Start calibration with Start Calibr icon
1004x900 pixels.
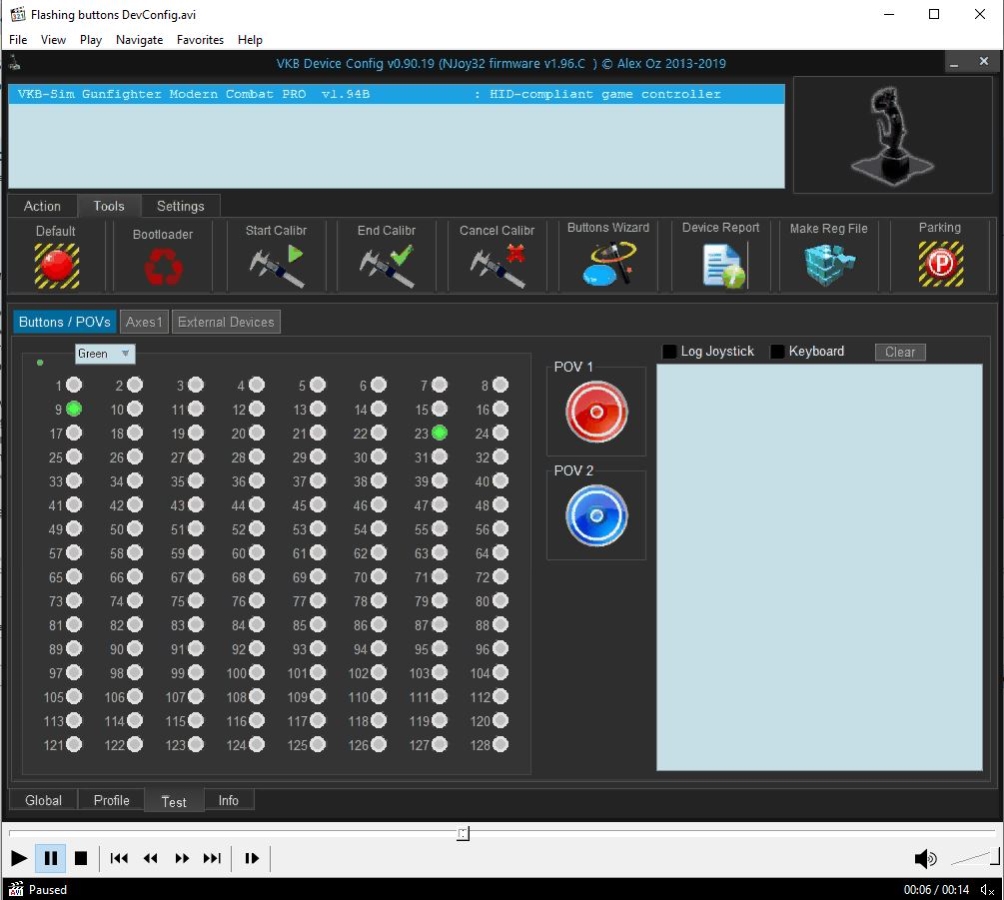[x=276, y=267]
